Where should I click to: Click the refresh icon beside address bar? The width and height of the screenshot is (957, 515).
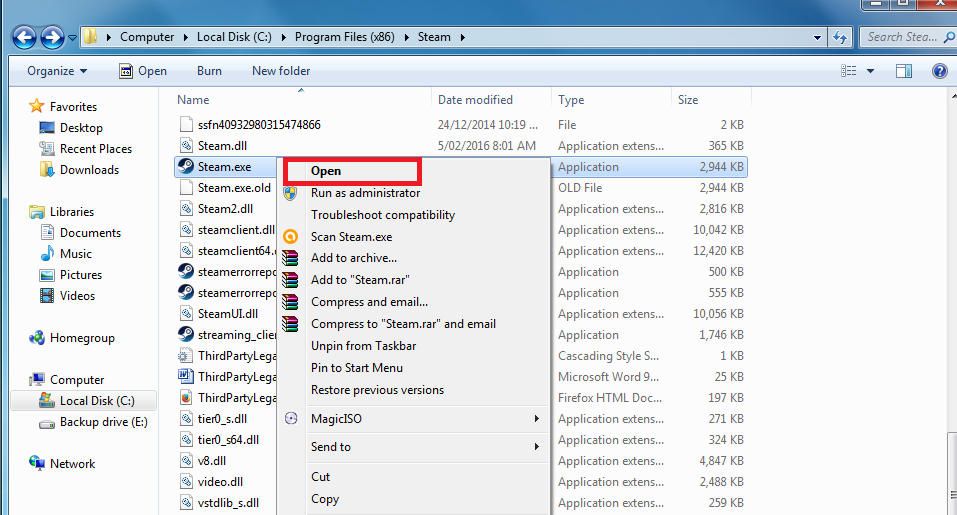pos(840,37)
